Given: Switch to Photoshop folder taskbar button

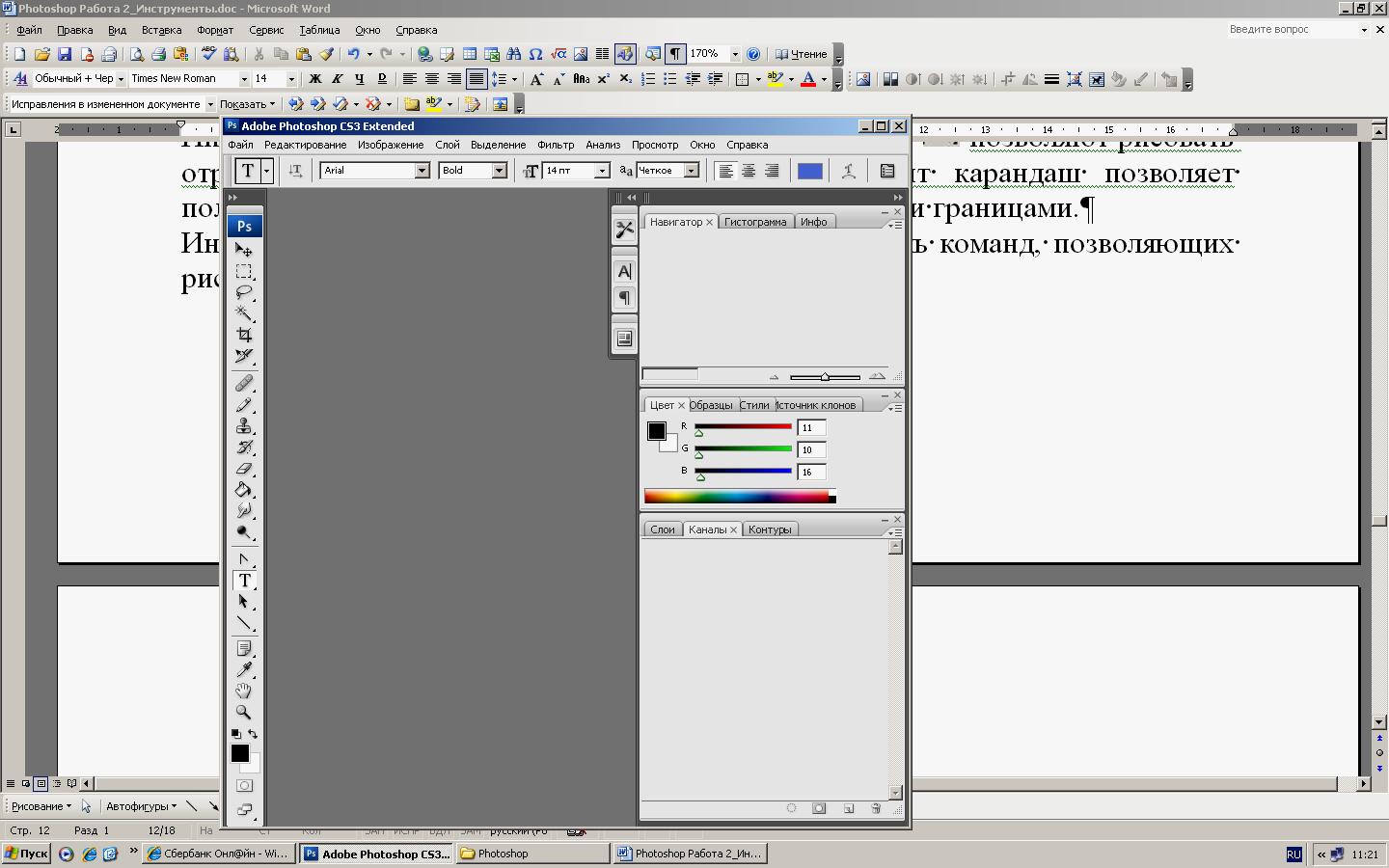Looking at the screenshot, I should coord(532,854).
